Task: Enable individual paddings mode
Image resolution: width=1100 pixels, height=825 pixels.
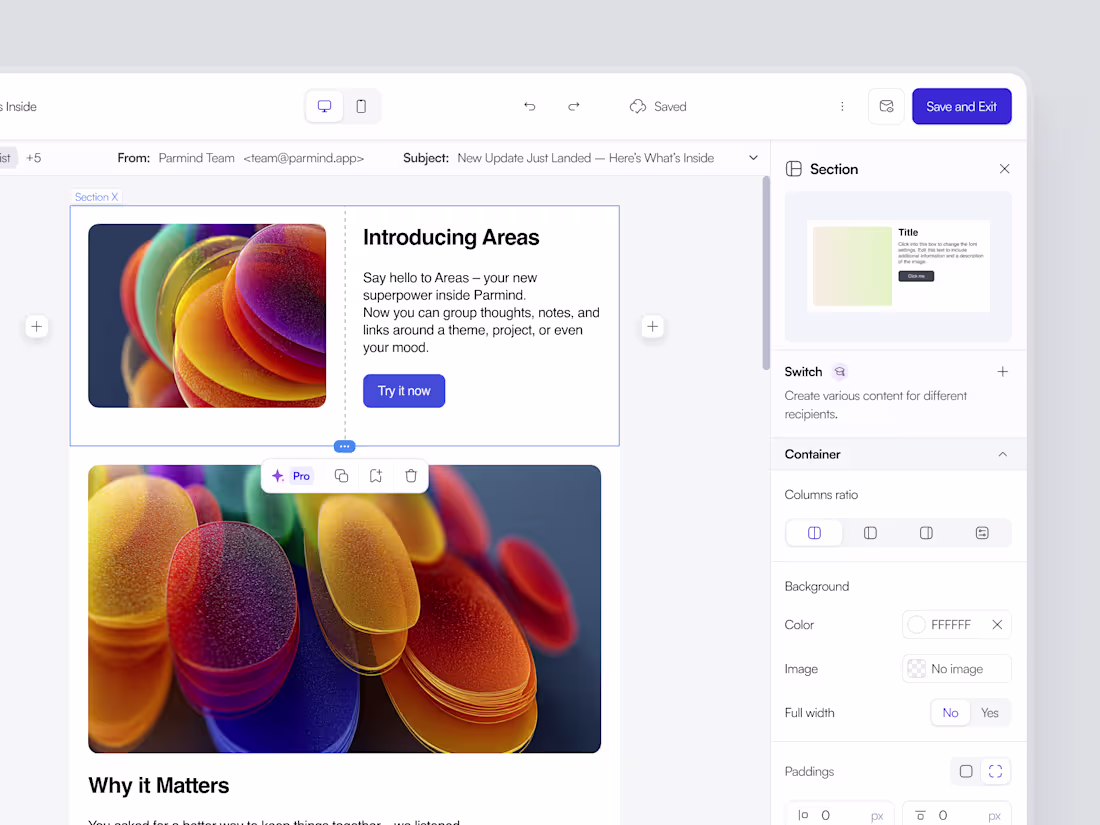Action: tap(995, 771)
